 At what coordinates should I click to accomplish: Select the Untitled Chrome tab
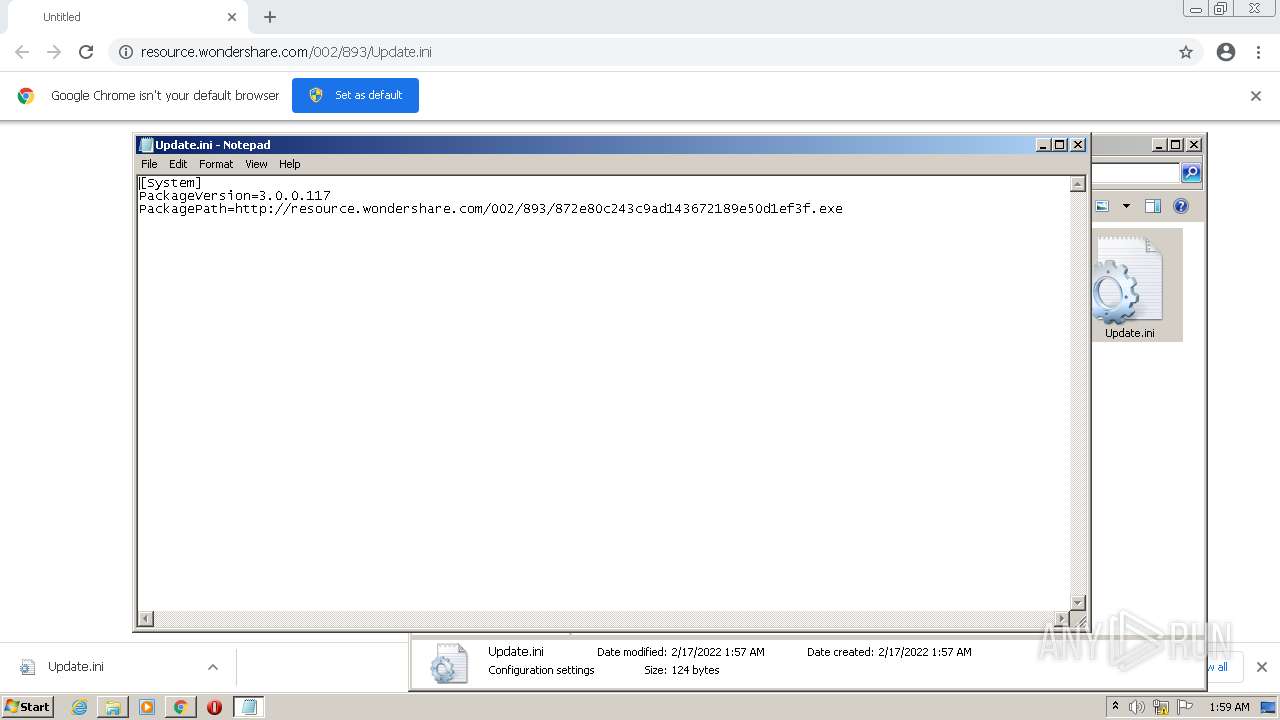pos(125,17)
